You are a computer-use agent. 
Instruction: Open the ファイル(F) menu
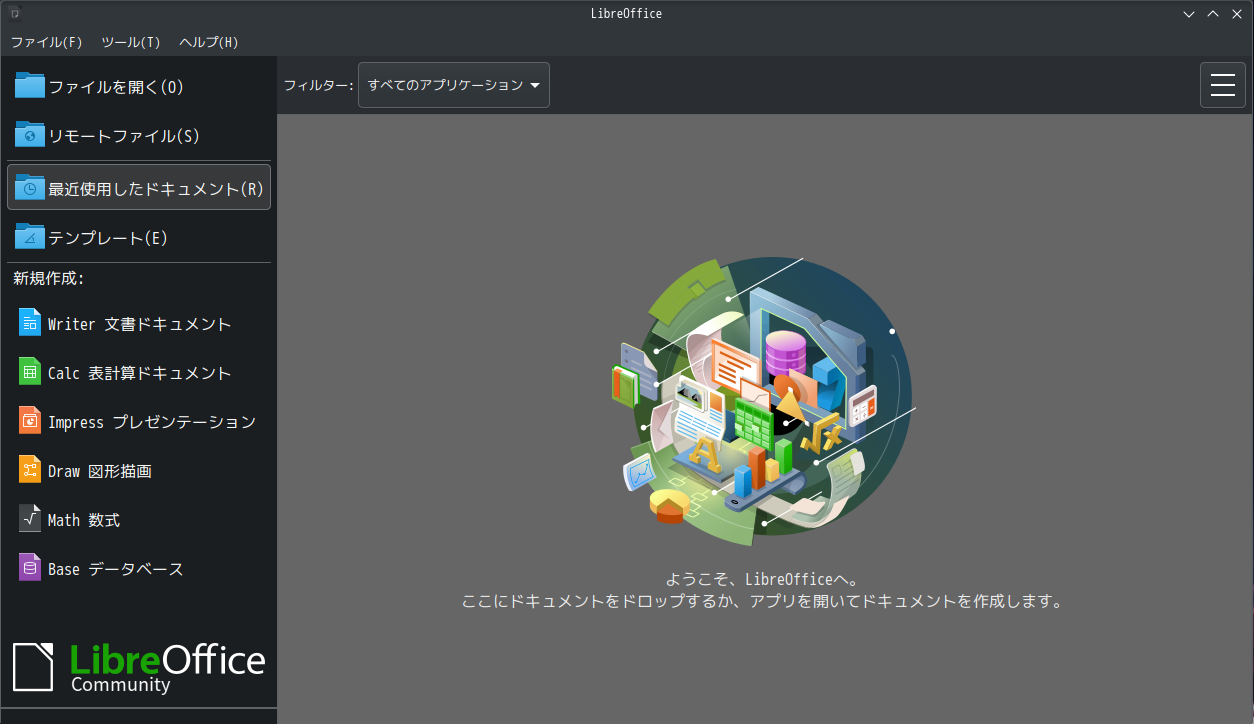point(47,42)
